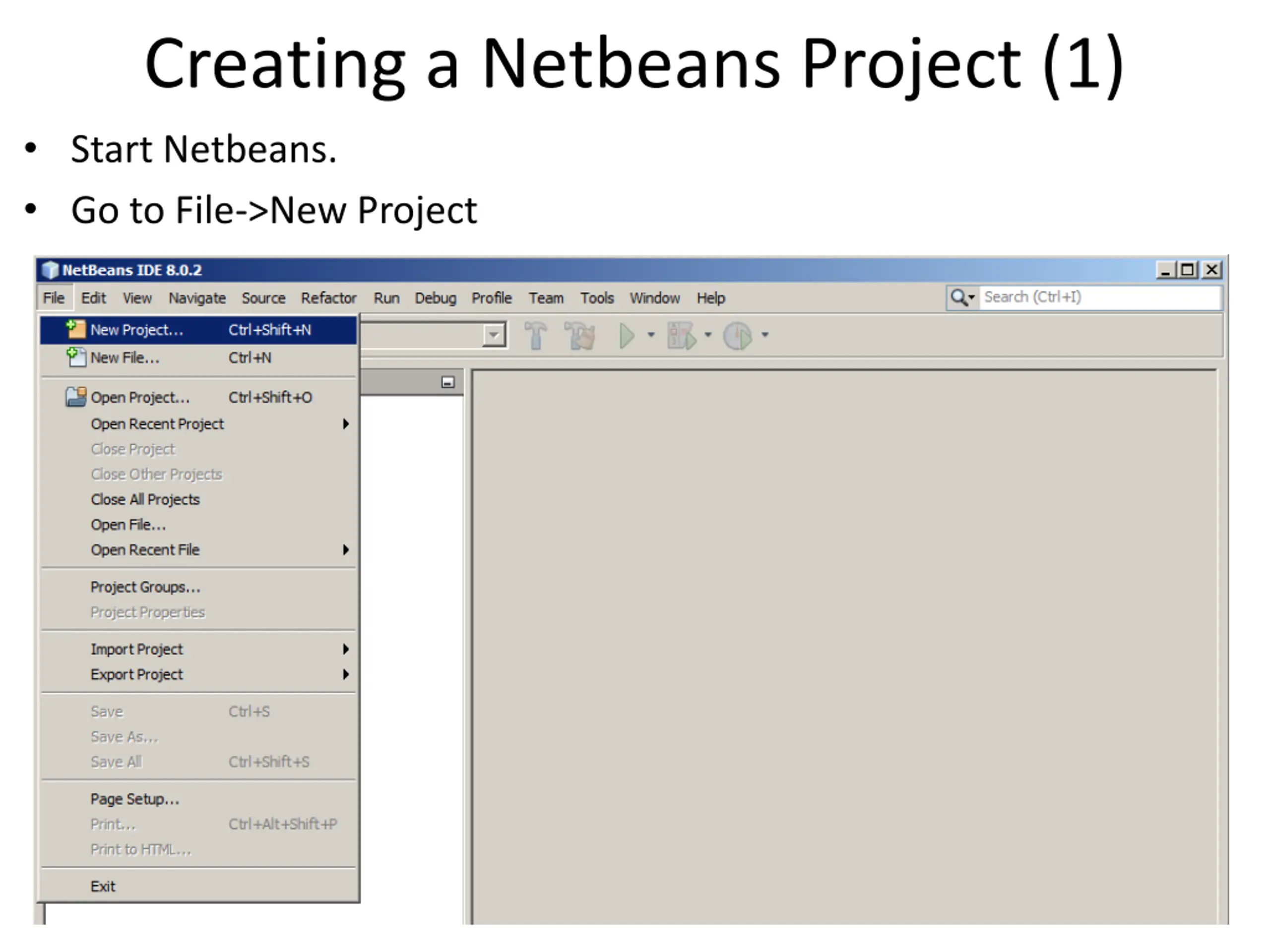
Task: Click the Profile Project toolbar icon
Action: 738,335
